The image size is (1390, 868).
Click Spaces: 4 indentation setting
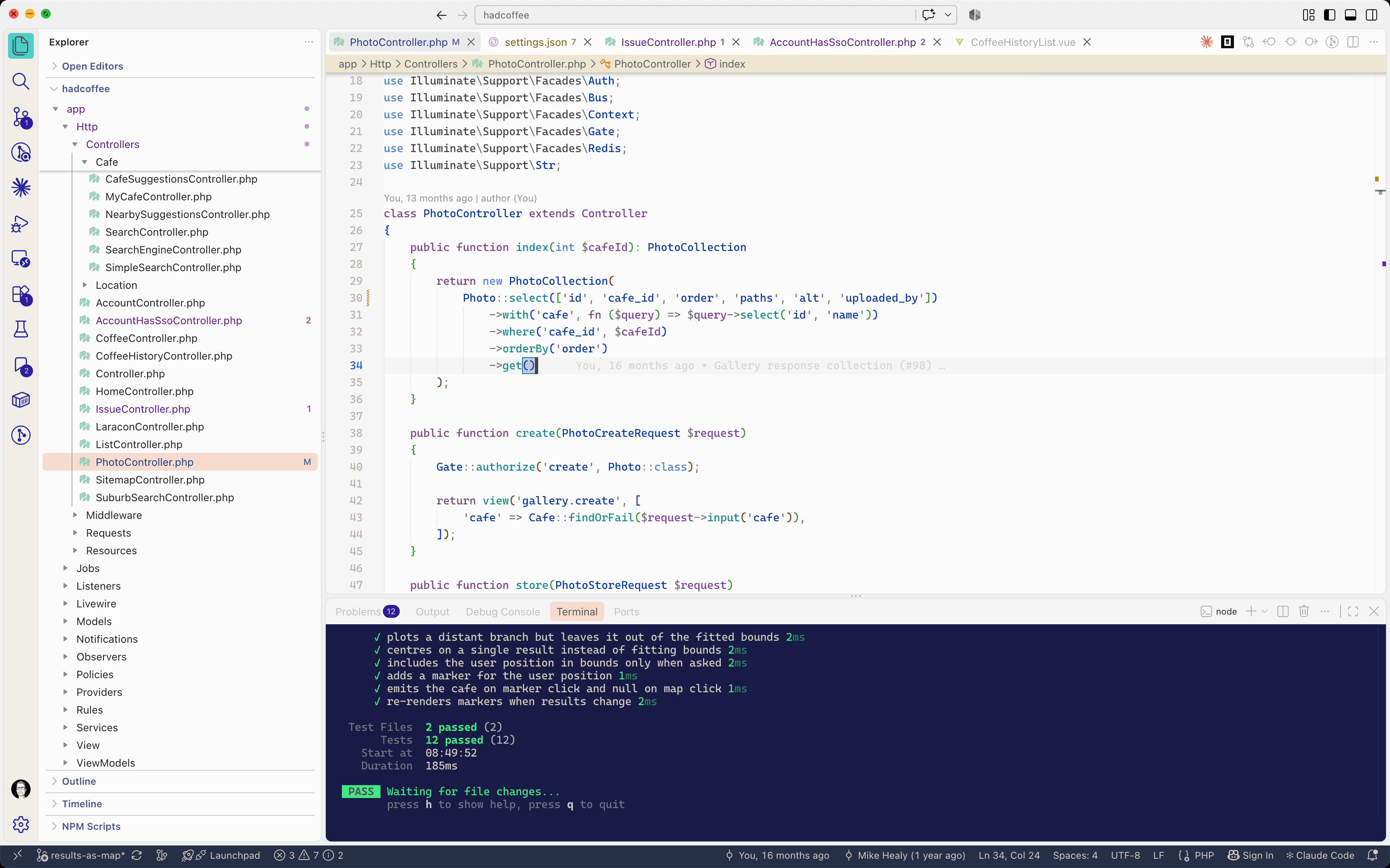tap(1075, 856)
